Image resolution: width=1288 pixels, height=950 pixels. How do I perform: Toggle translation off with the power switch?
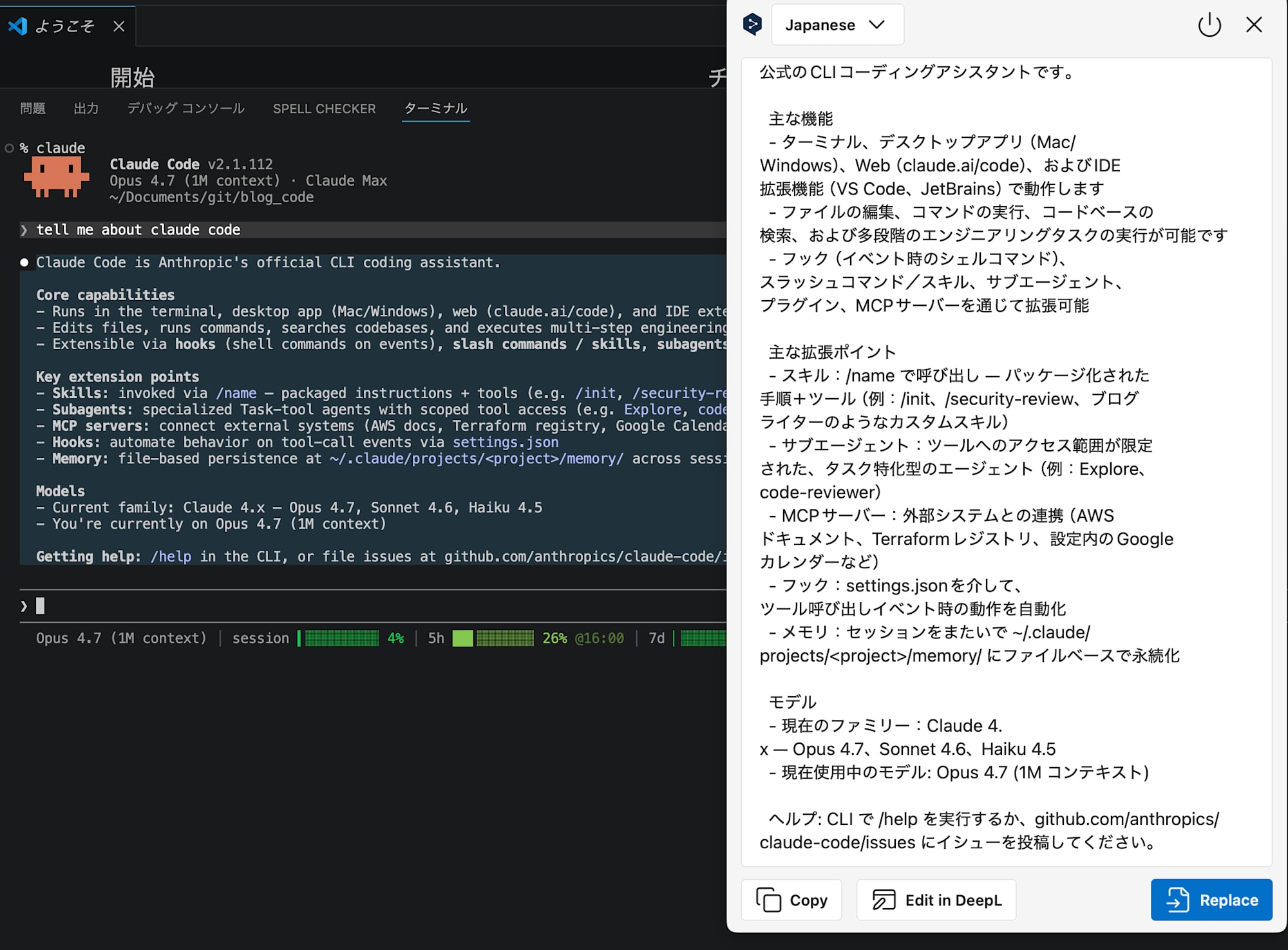click(x=1209, y=24)
